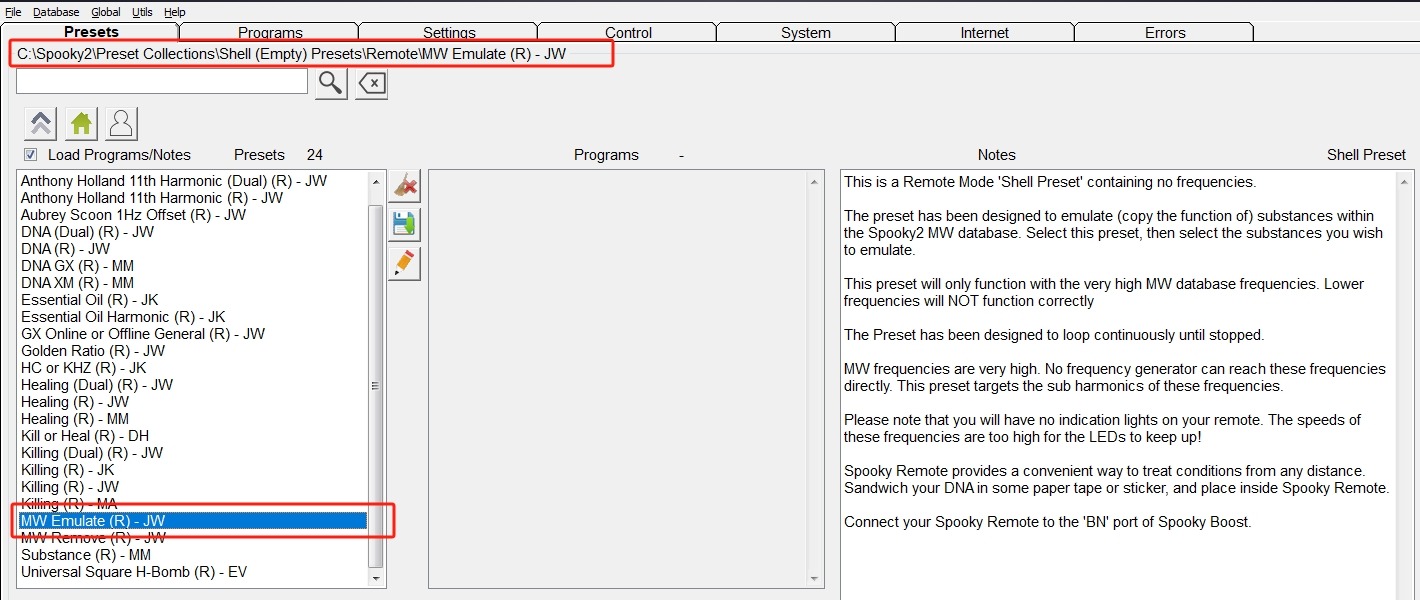The height and width of the screenshot is (600, 1420).
Task: Select Substance (R) - MM preset
Action: (86, 555)
